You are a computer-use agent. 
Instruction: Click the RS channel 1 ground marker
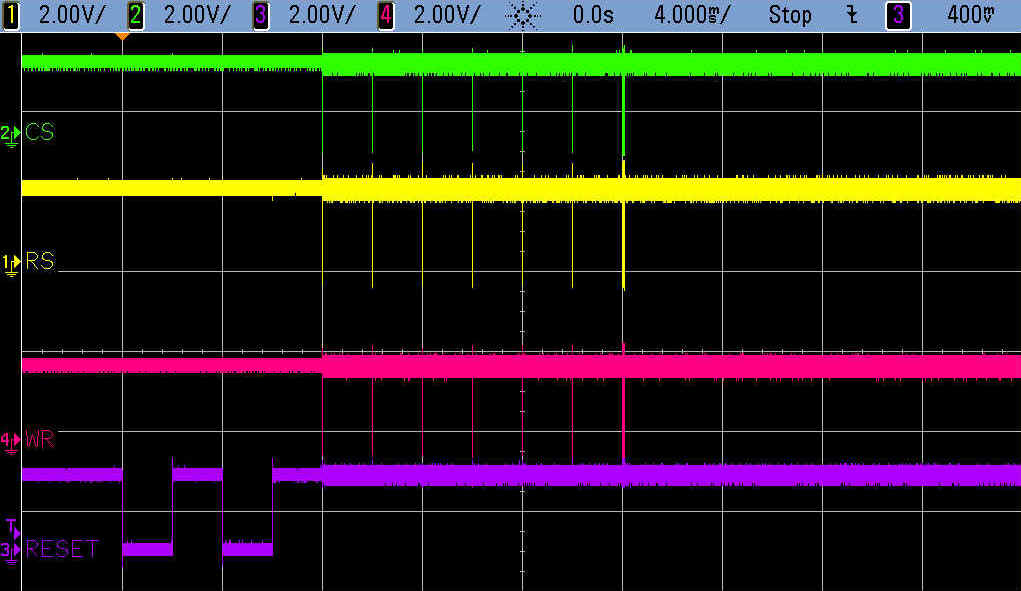coord(10,263)
